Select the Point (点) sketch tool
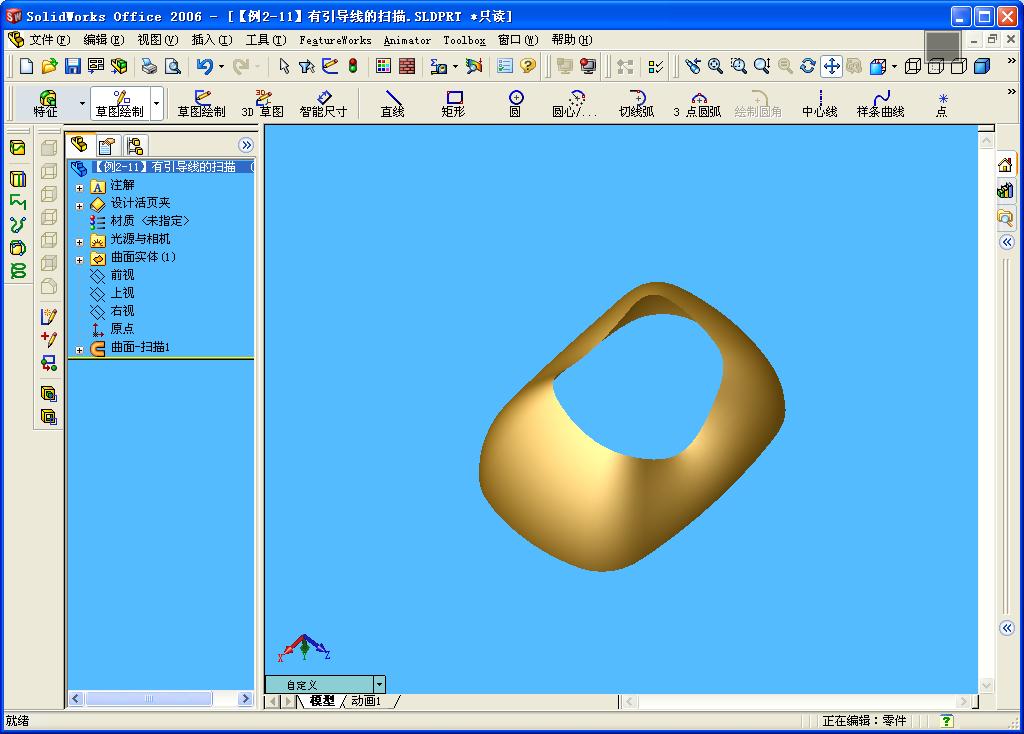 [x=942, y=104]
